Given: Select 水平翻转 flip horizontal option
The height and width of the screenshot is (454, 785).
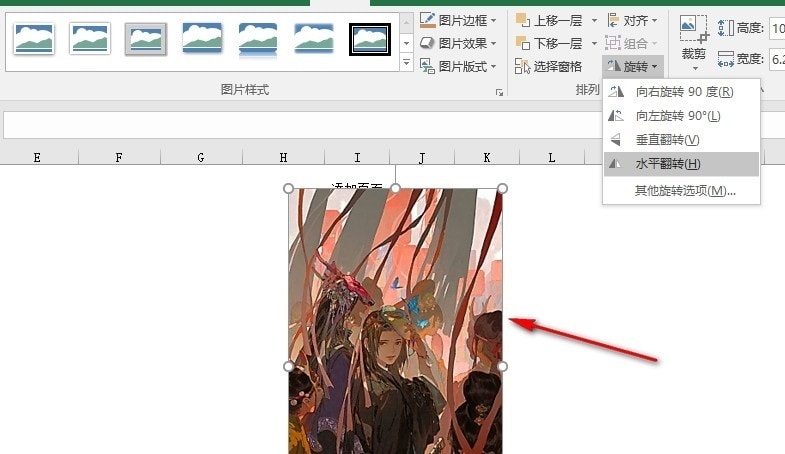Looking at the screenshot, I should pos(681,164).
